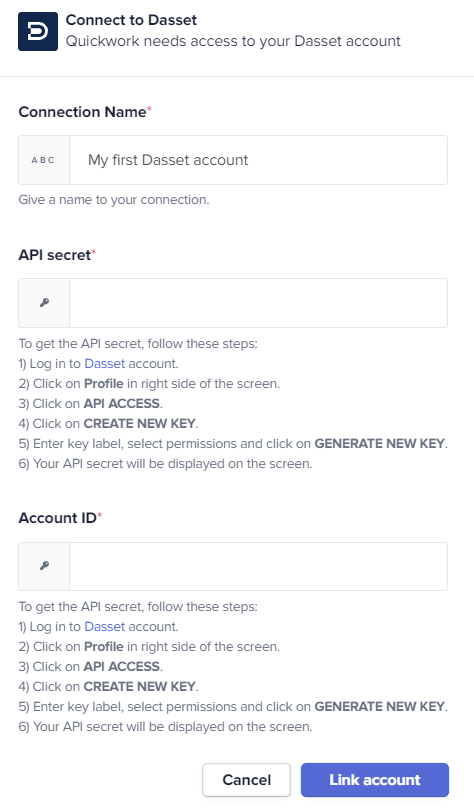The image size is (474, 810).
Task: Click bold CREATE NEW KEY text under Account ID
Action: click(139, 687)
